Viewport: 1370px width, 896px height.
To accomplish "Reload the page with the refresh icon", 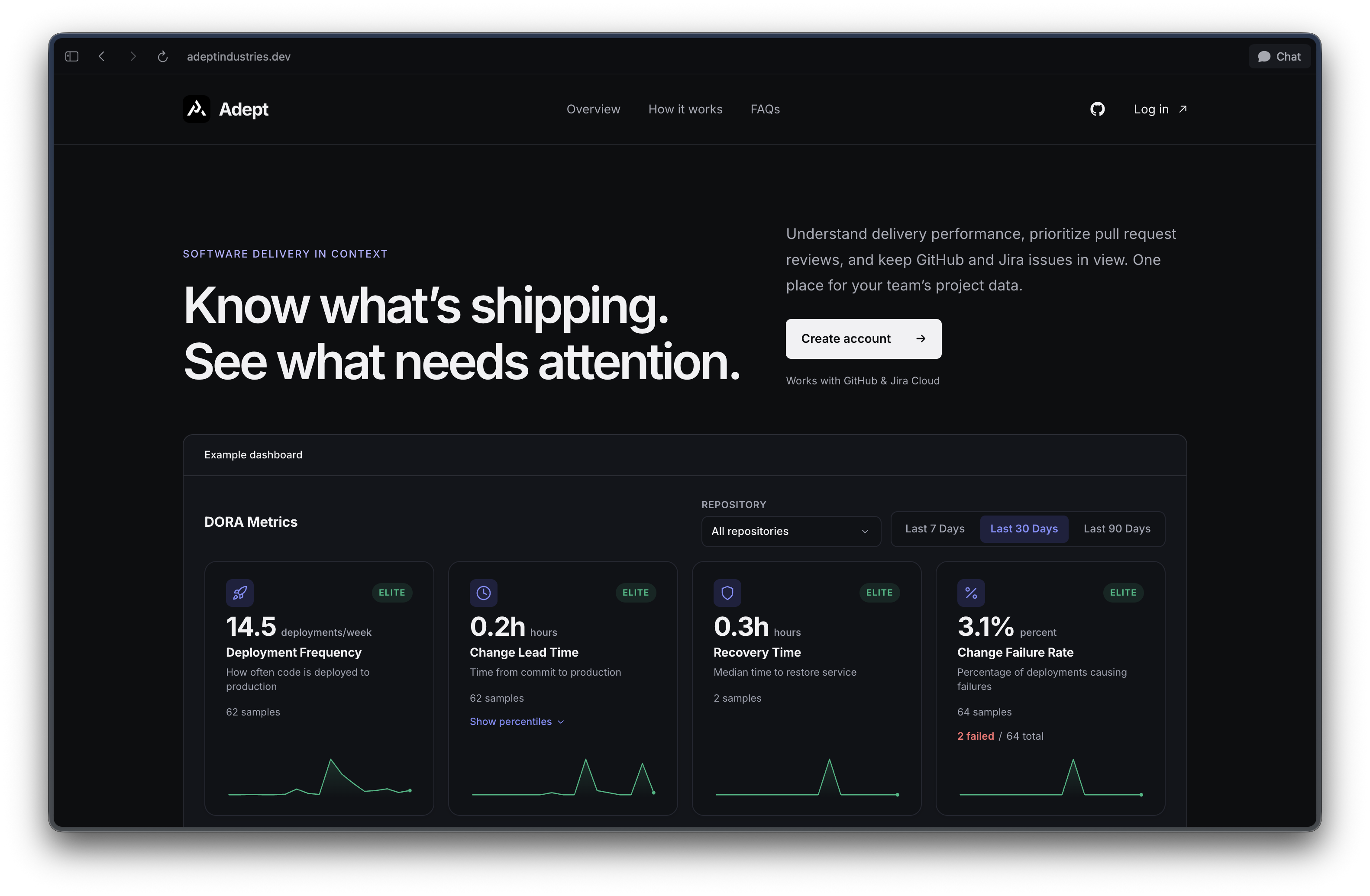I will click(163, 56).
